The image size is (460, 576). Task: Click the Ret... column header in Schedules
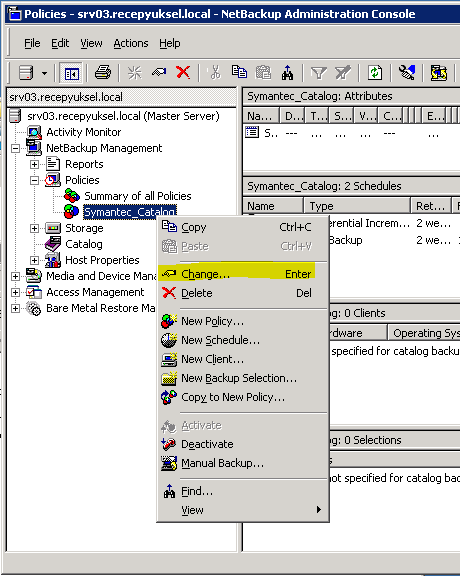(432, 206)
